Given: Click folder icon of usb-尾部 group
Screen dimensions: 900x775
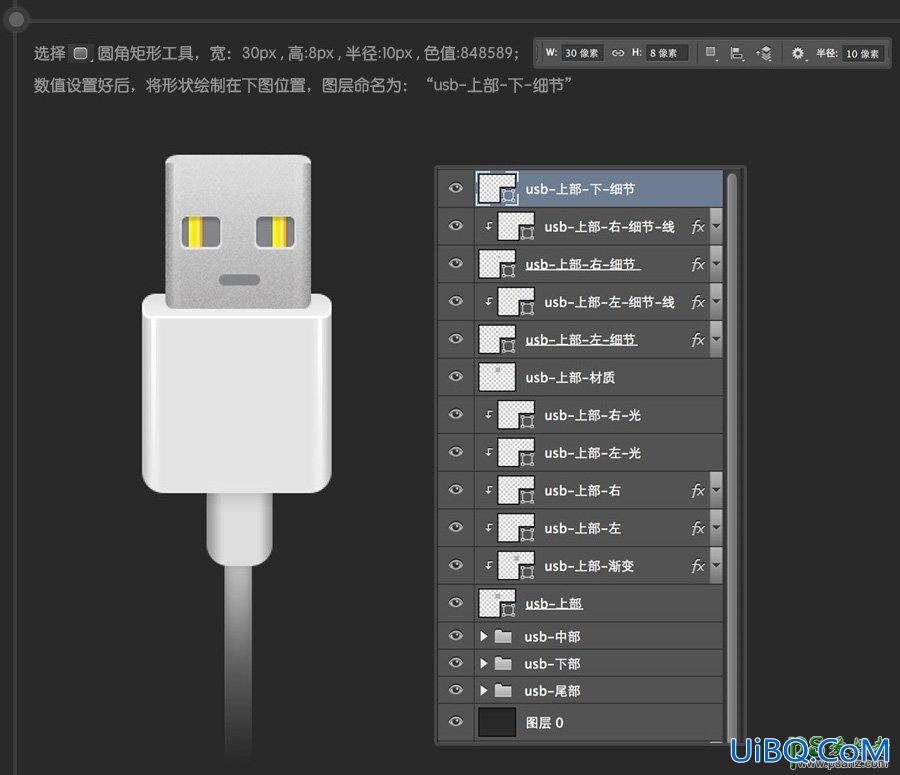Looking at the screenshot, I should point(503,691).
